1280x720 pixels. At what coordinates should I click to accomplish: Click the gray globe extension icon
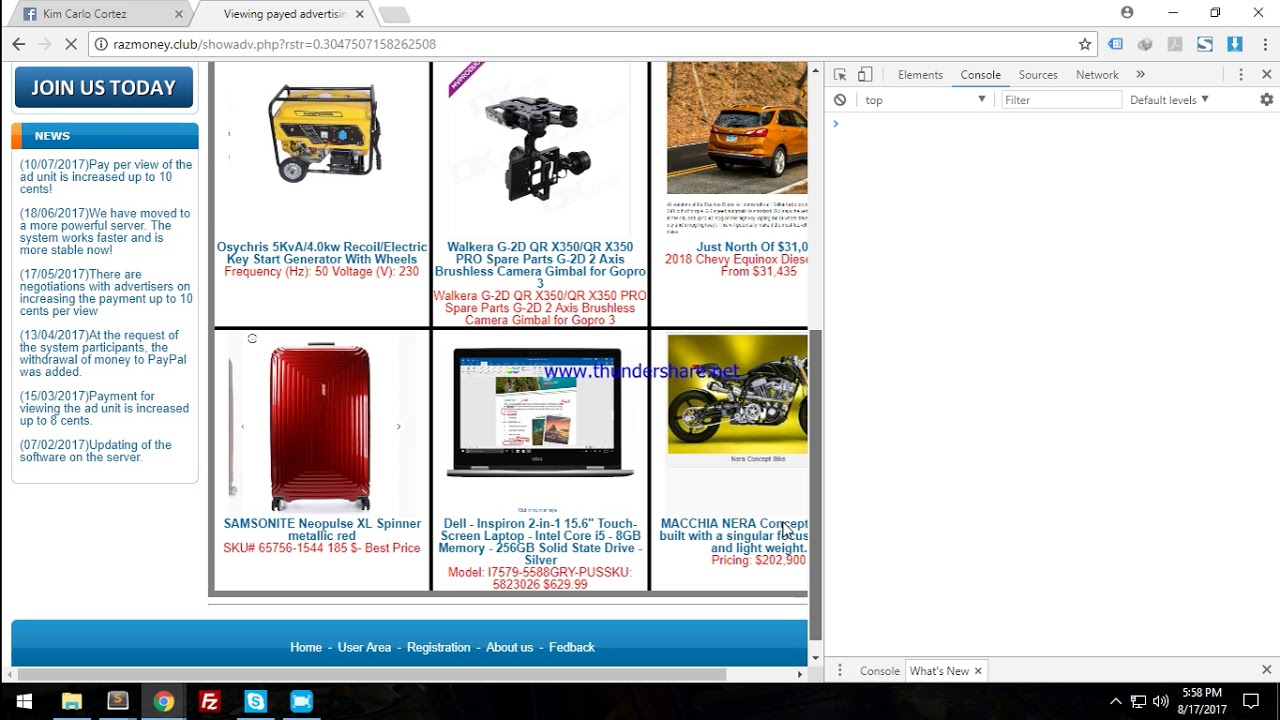click(1145, 44)
